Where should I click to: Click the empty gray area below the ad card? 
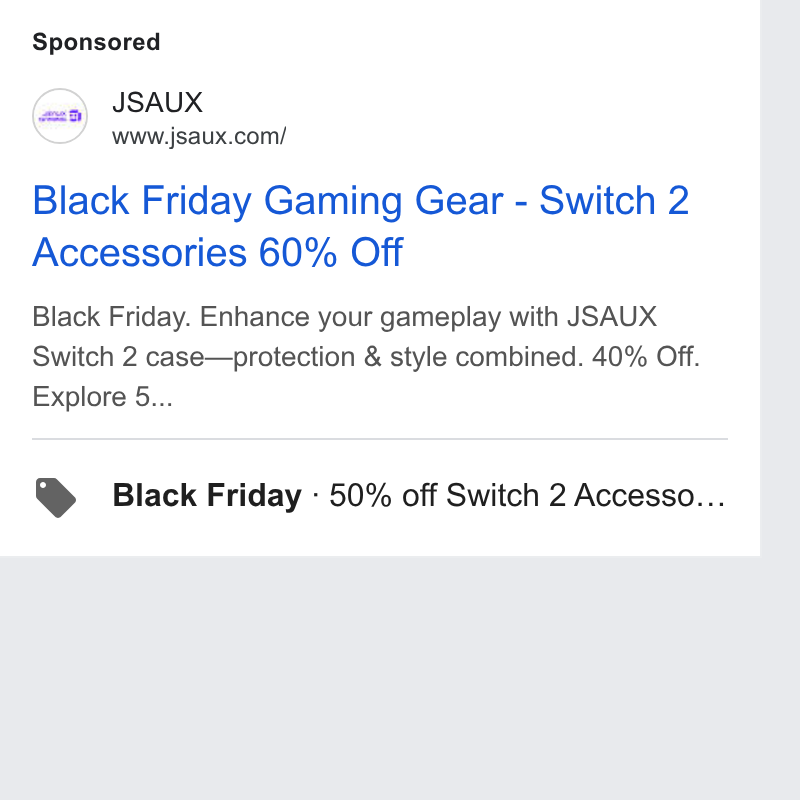(380, 678)
